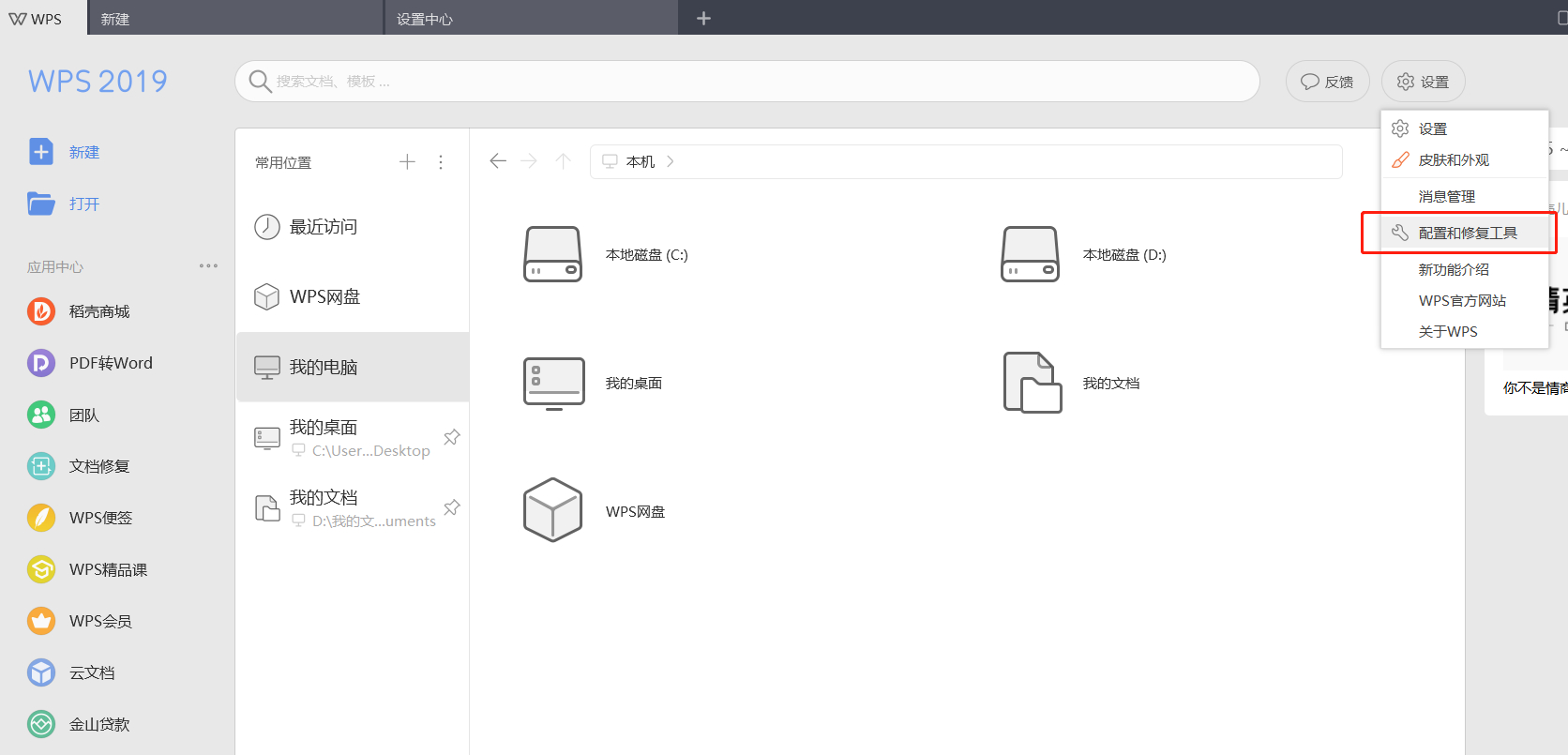Image resolution: width=1568 pixels, height=755 pixels.
Task: Click the 应用中心 heading
Action: click(55, 266)
